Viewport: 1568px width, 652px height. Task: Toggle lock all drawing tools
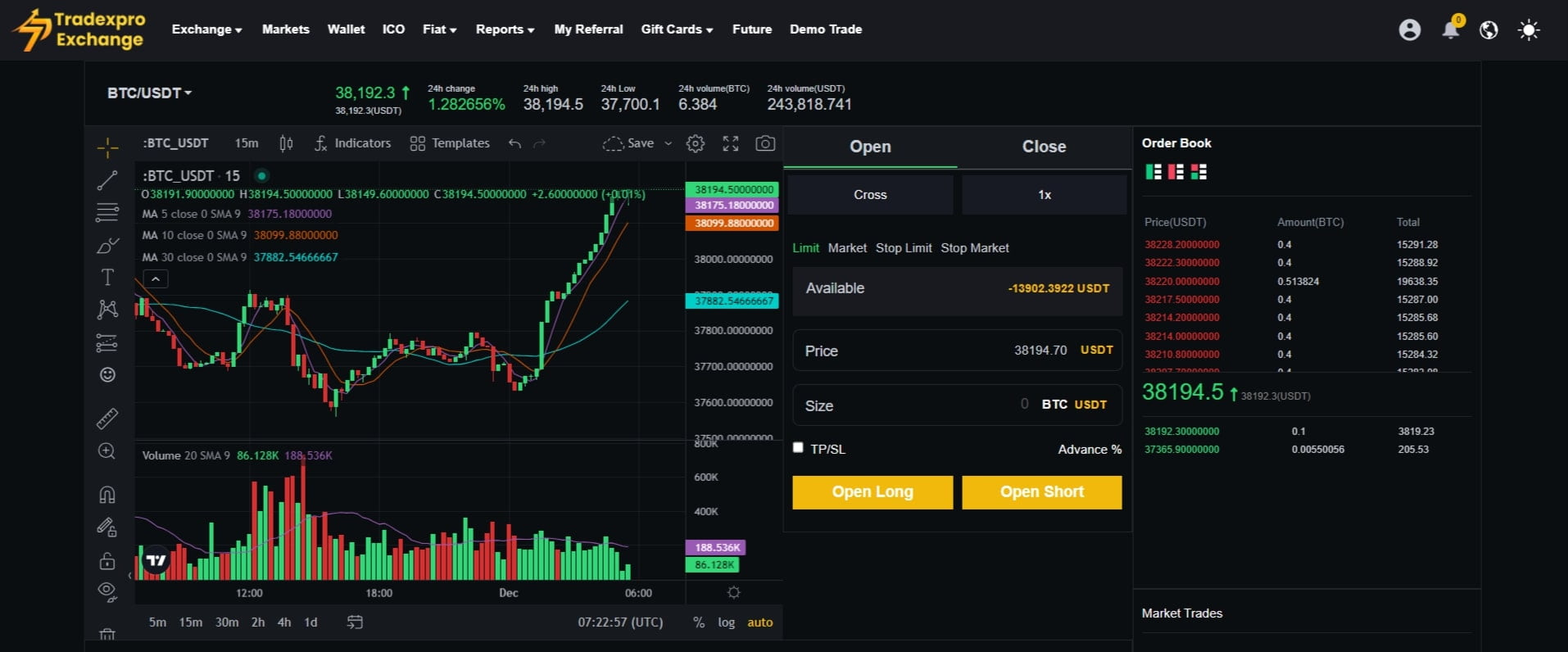point(107,561)
